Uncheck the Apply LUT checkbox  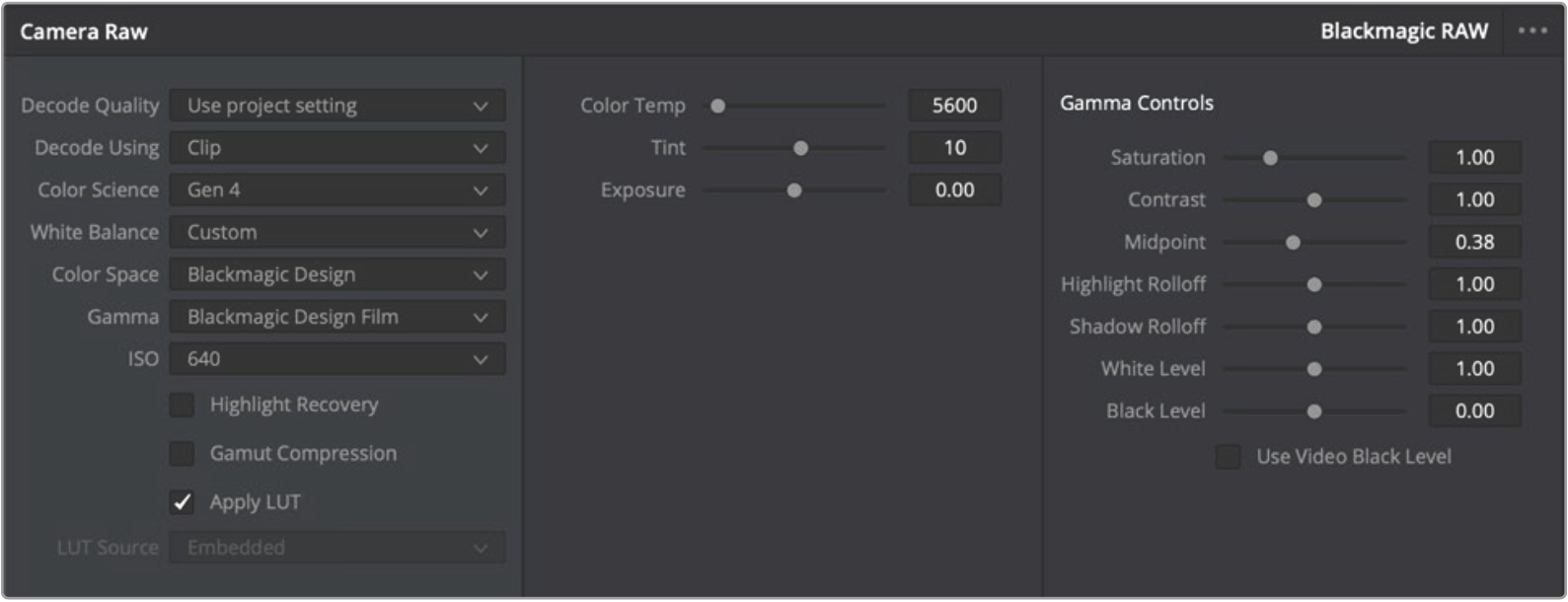[183, 502]
